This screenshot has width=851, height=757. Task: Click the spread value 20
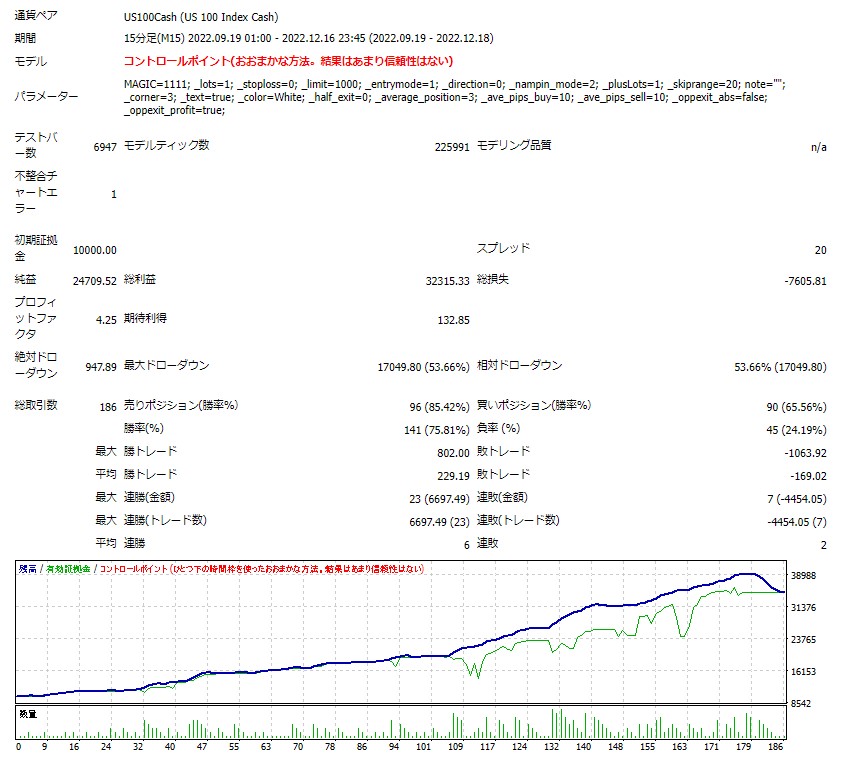tap(820, 250)
